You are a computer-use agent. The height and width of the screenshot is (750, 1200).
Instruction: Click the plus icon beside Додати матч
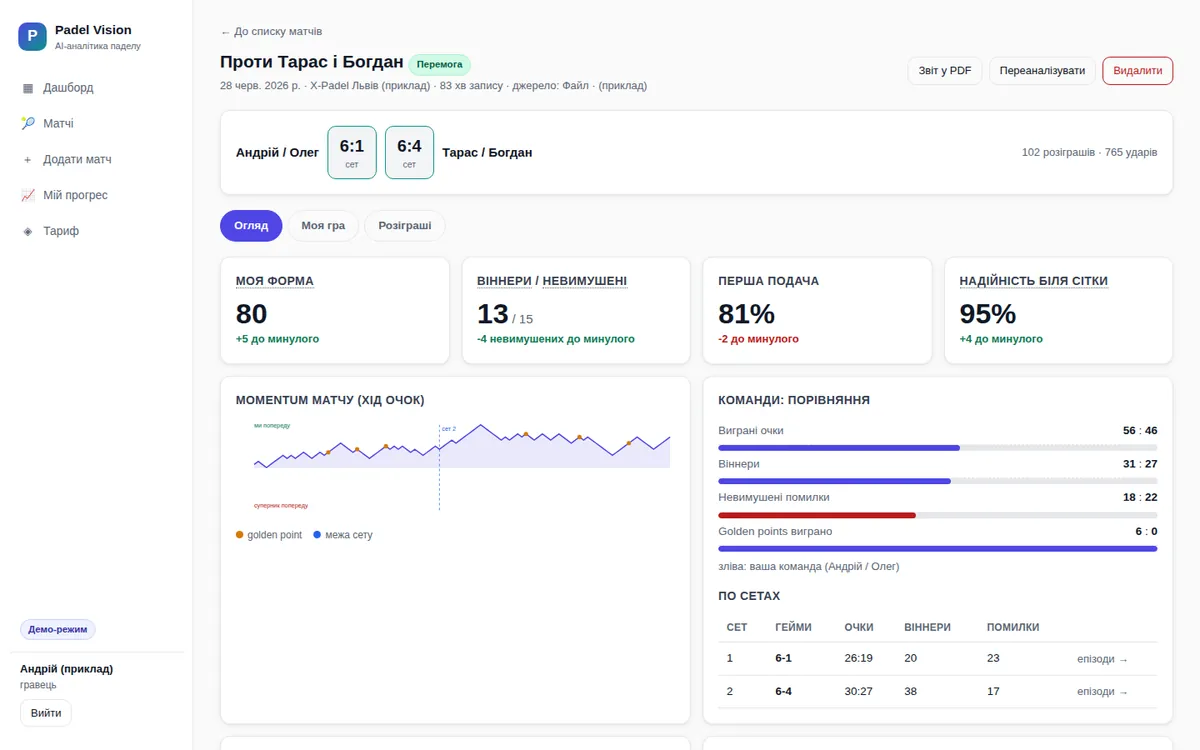[28, 160]
